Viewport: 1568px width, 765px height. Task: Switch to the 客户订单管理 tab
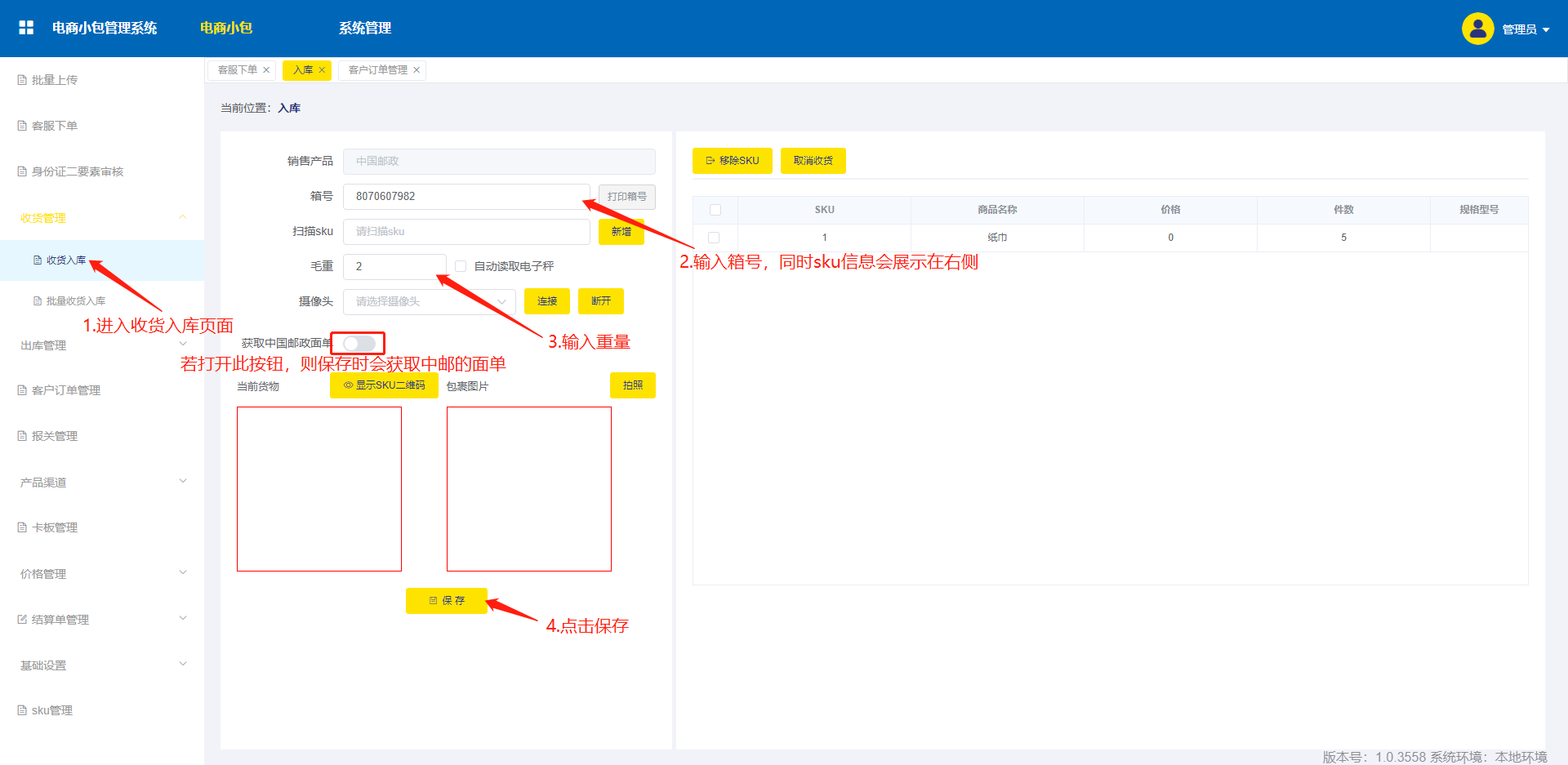(x=377, y=70)
